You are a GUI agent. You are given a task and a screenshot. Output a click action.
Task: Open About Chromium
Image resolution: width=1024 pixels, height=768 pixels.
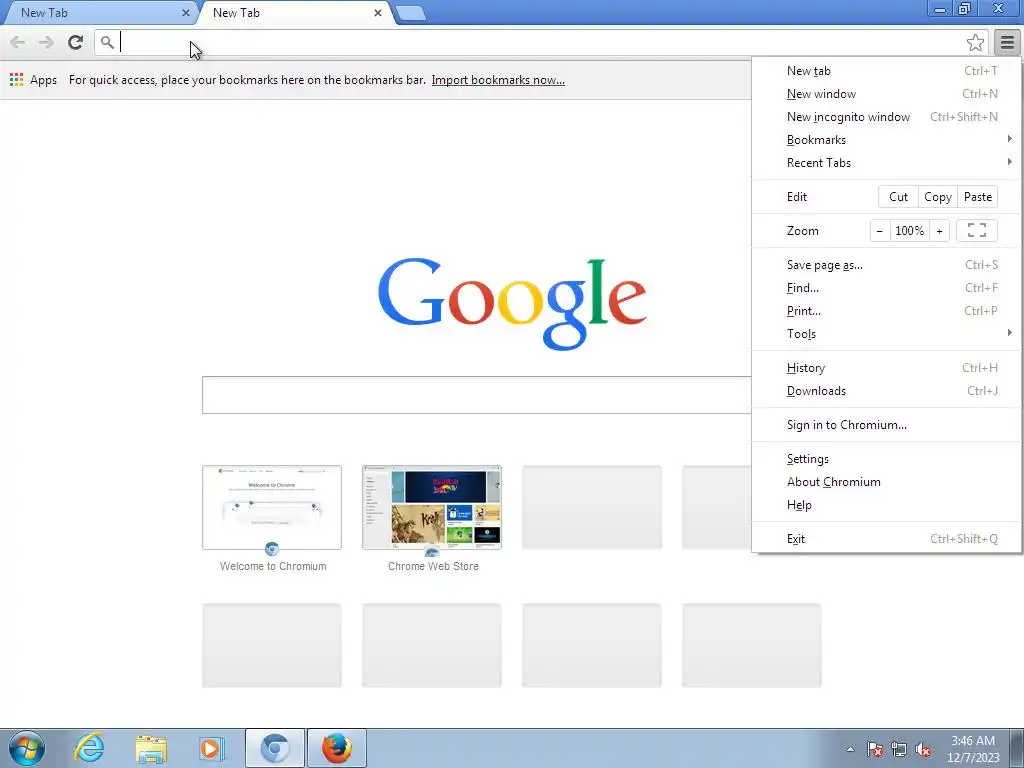click(x=887, y=482)
